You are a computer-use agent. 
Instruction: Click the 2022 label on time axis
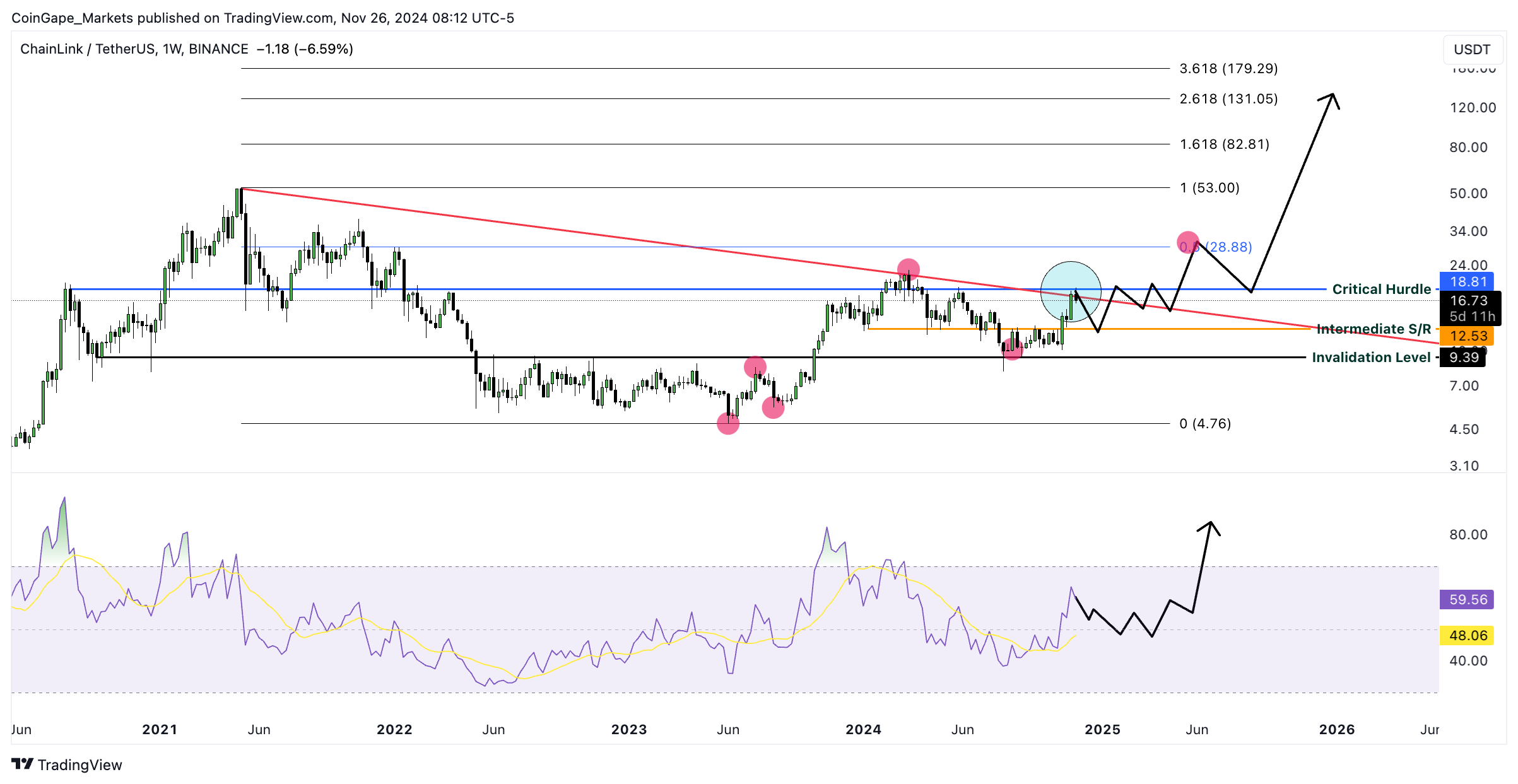[394, 729]
